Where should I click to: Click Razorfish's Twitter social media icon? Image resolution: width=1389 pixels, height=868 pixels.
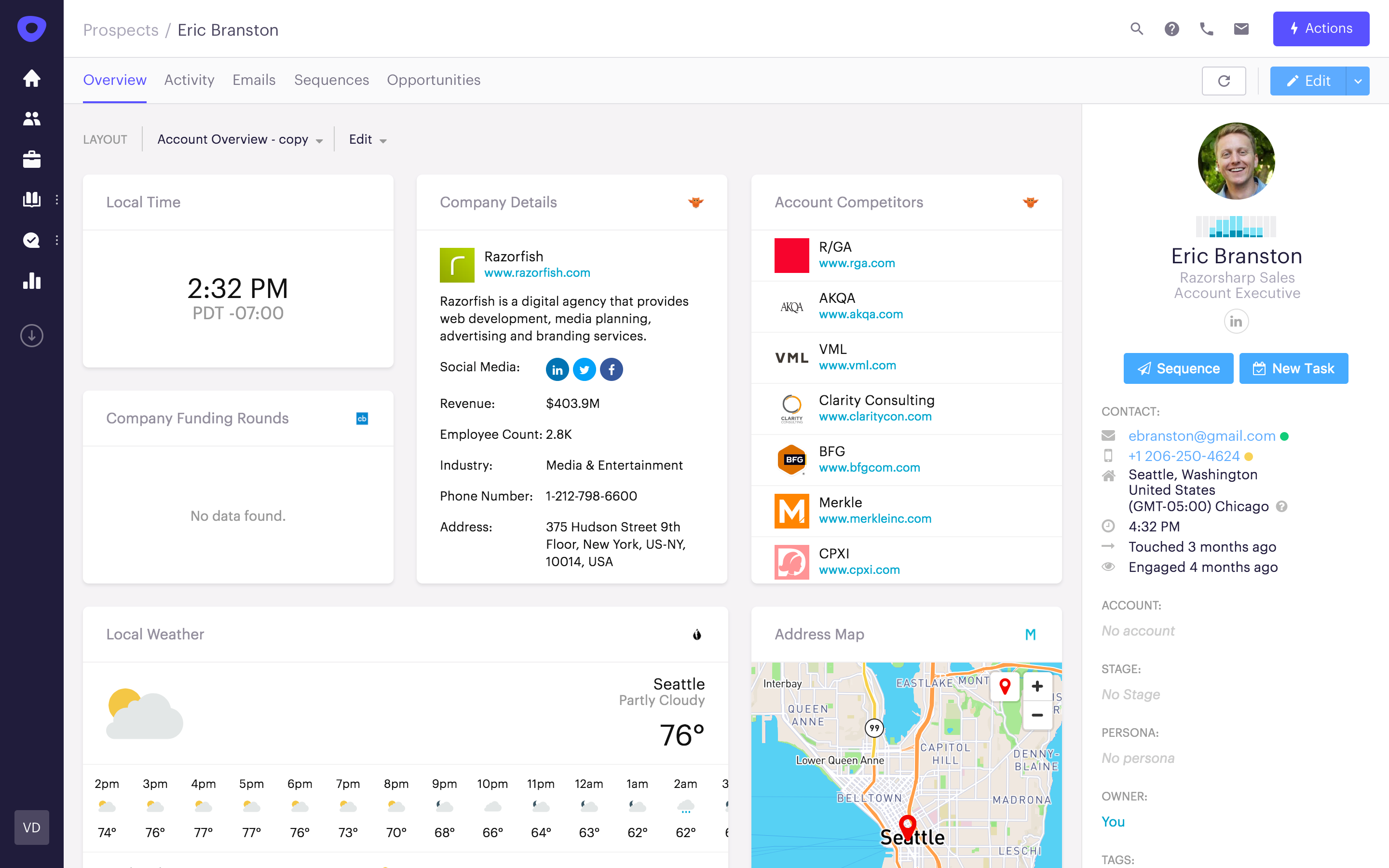(585, 369)
